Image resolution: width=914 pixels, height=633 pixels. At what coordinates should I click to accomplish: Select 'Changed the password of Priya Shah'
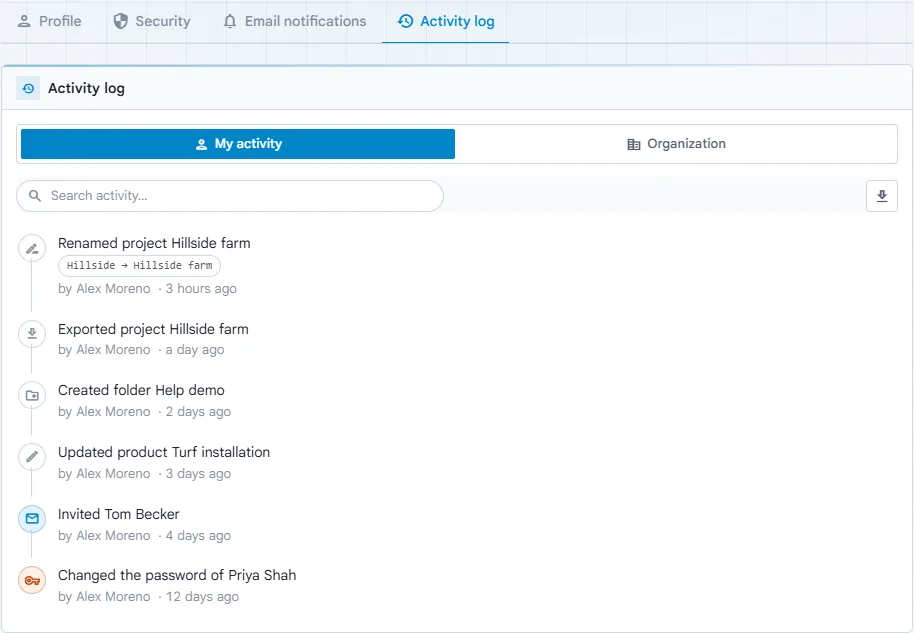(177, 575)
